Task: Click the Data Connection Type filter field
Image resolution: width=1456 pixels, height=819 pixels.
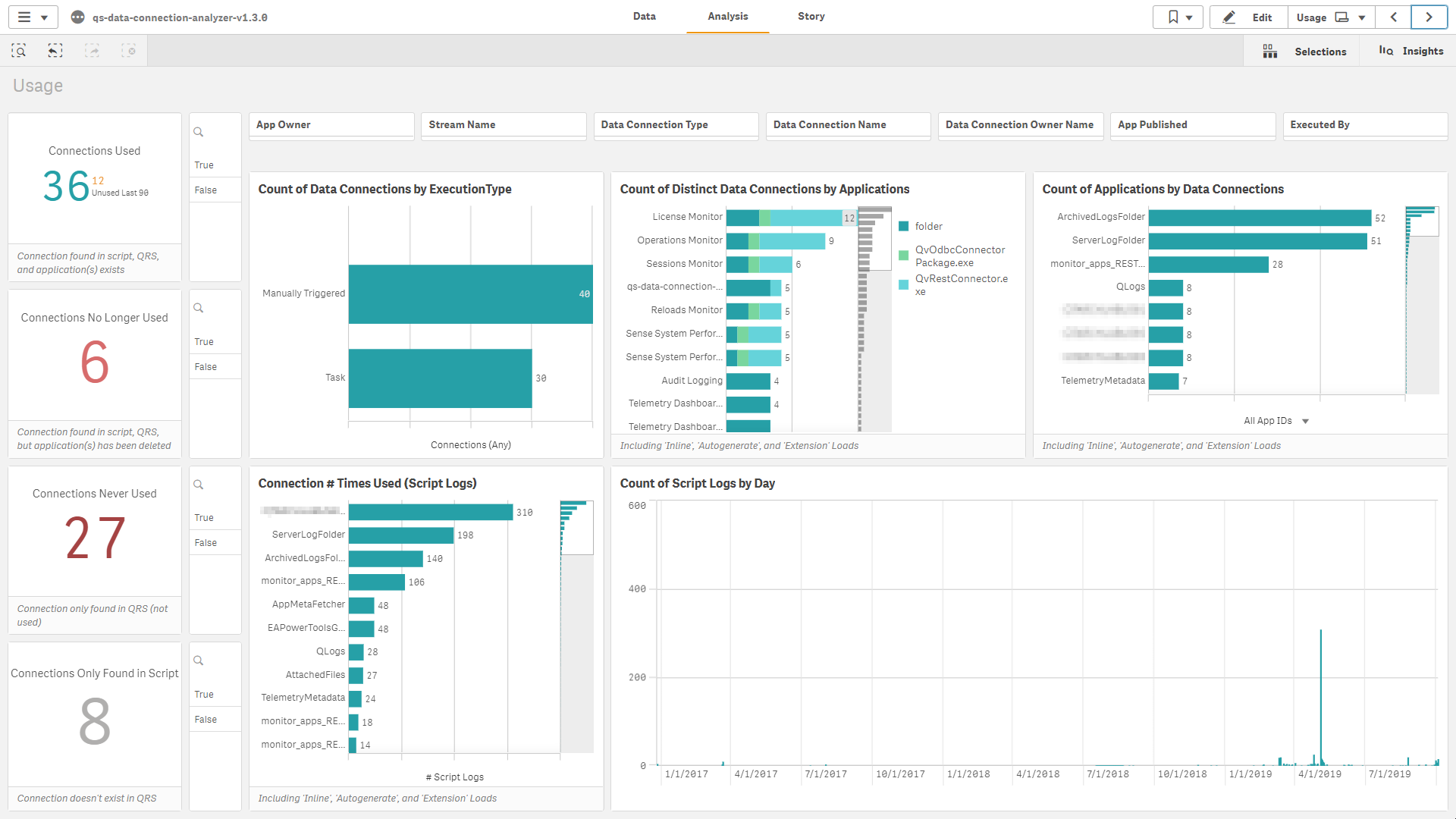Action: tap(676, 124)
